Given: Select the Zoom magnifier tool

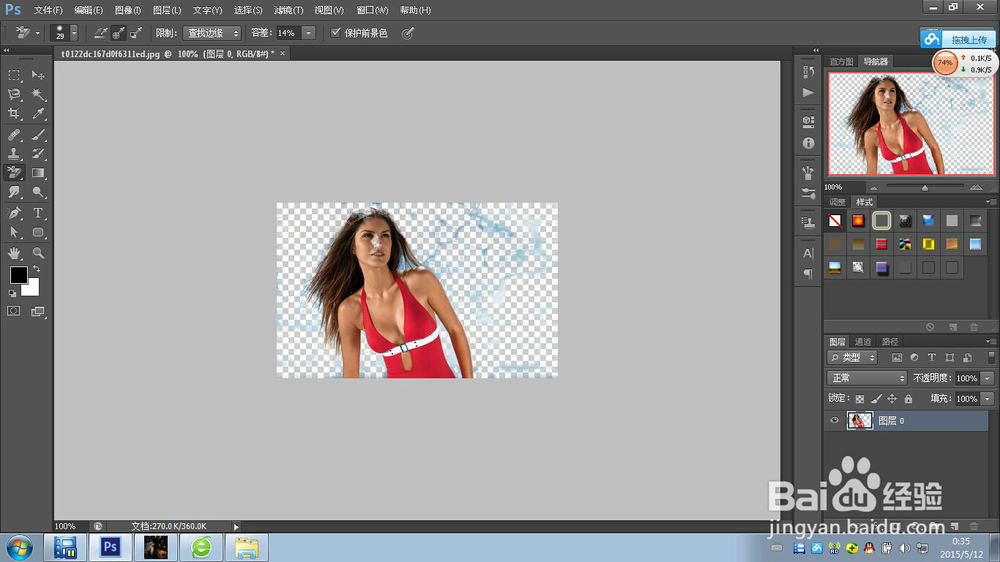Looking at the screenshot, I should (x=38, y=253).
